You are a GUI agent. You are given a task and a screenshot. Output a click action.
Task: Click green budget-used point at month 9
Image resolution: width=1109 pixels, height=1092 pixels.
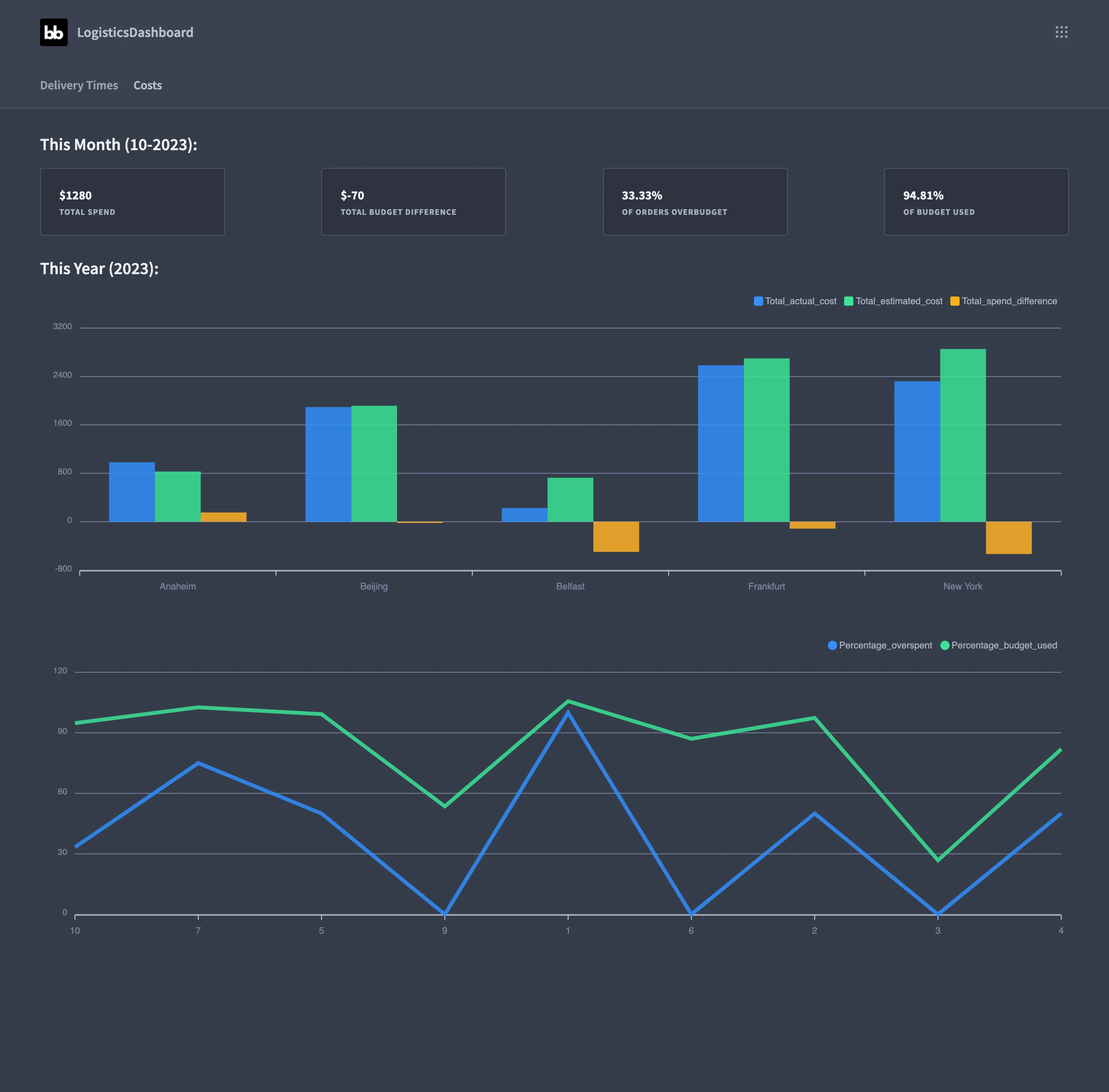point(444,806)
